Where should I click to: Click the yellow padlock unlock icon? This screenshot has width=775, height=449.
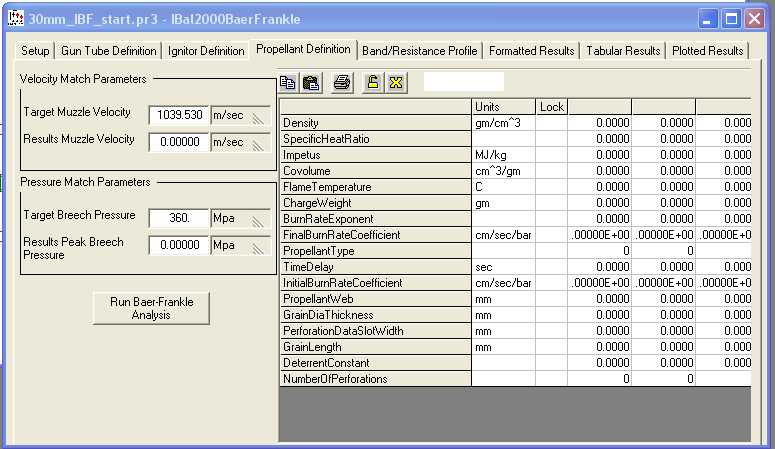(x=373, y=83)
